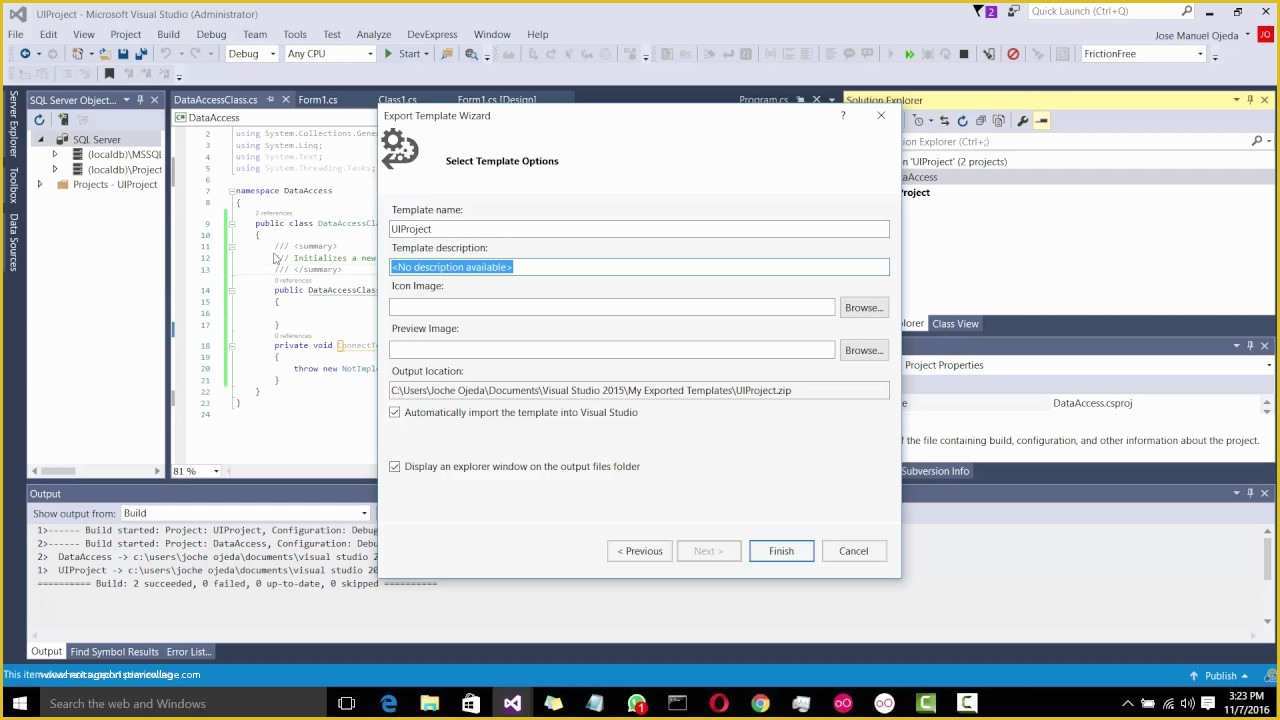Image resolution: width=1280 pixels, height=720 pixels.
Task: Open the Analyze menu
Action: [374, 34]
